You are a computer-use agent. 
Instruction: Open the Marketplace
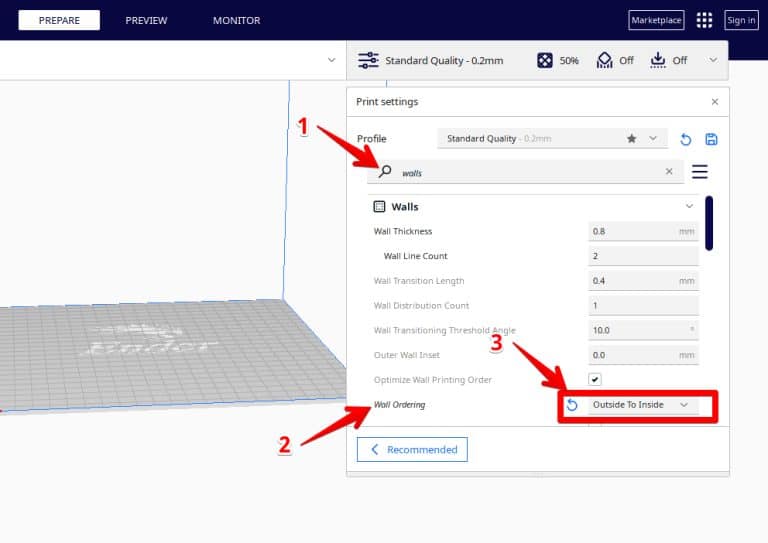pos(656,20)
